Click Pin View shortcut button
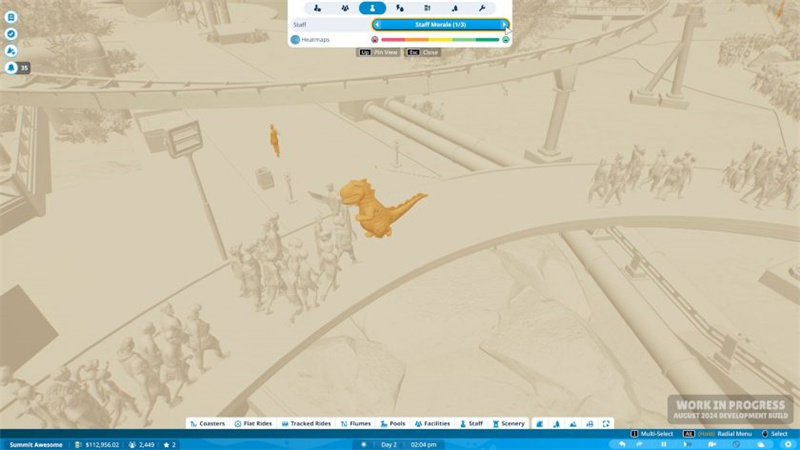Screen dimensions: 800x450 pos(378,52)
